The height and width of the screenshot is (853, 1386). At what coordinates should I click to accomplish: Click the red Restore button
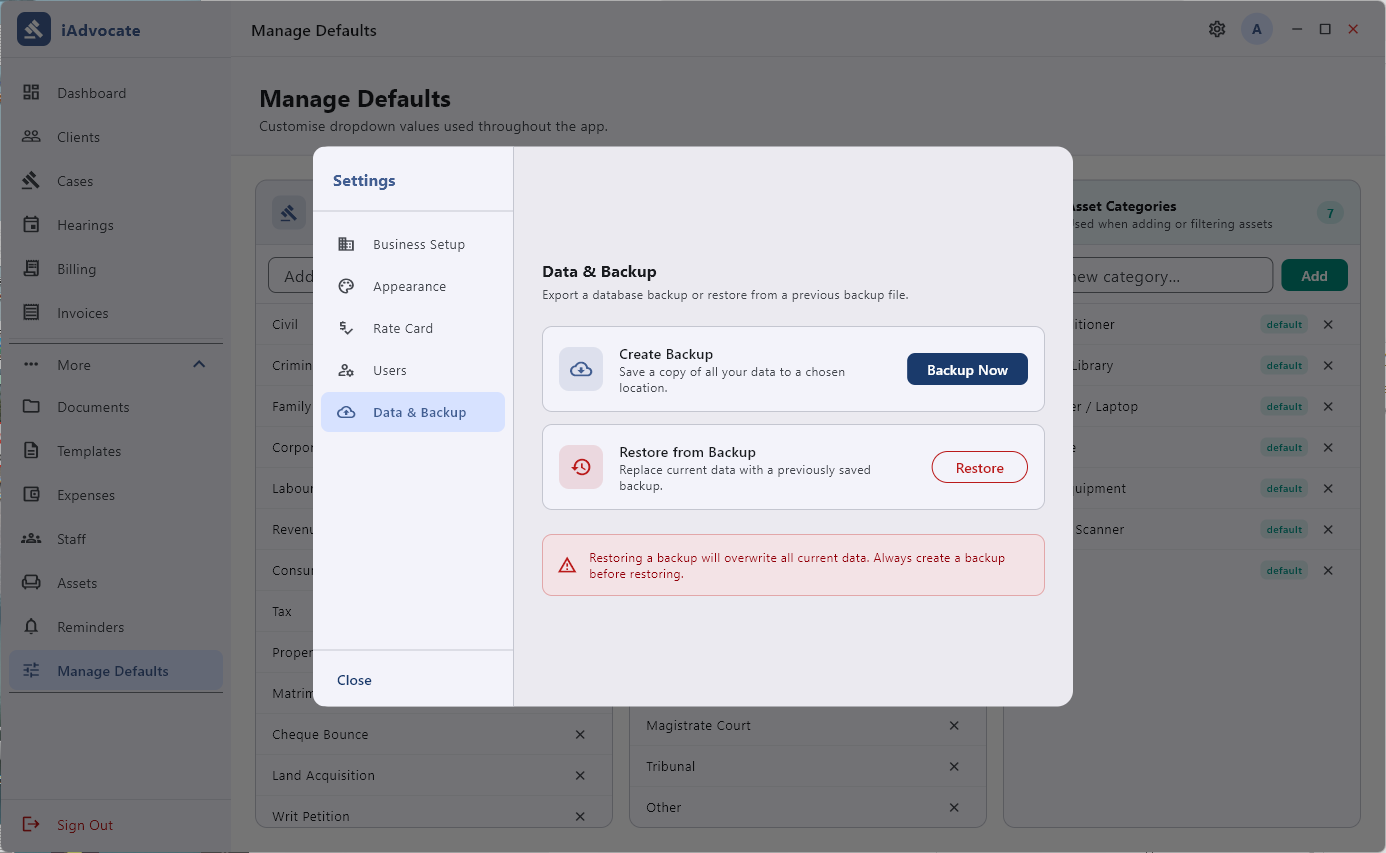(x=979, y=467)
